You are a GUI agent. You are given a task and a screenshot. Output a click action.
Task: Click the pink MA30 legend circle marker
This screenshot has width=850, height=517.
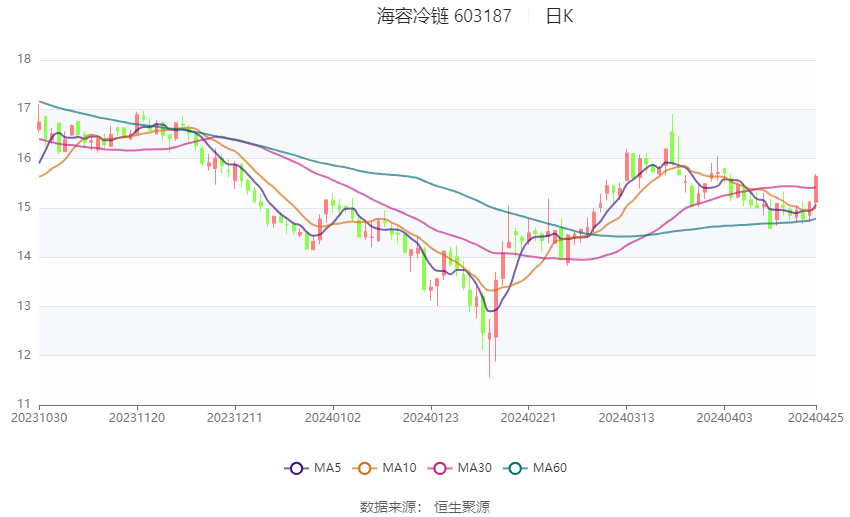(440, 467)
